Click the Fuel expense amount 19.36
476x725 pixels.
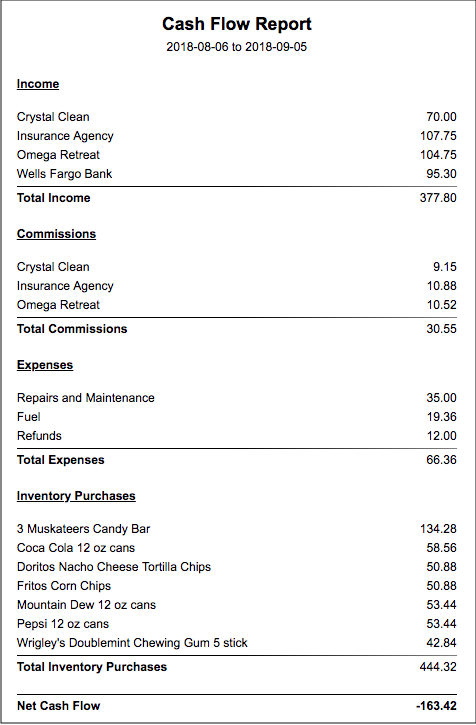441,417
